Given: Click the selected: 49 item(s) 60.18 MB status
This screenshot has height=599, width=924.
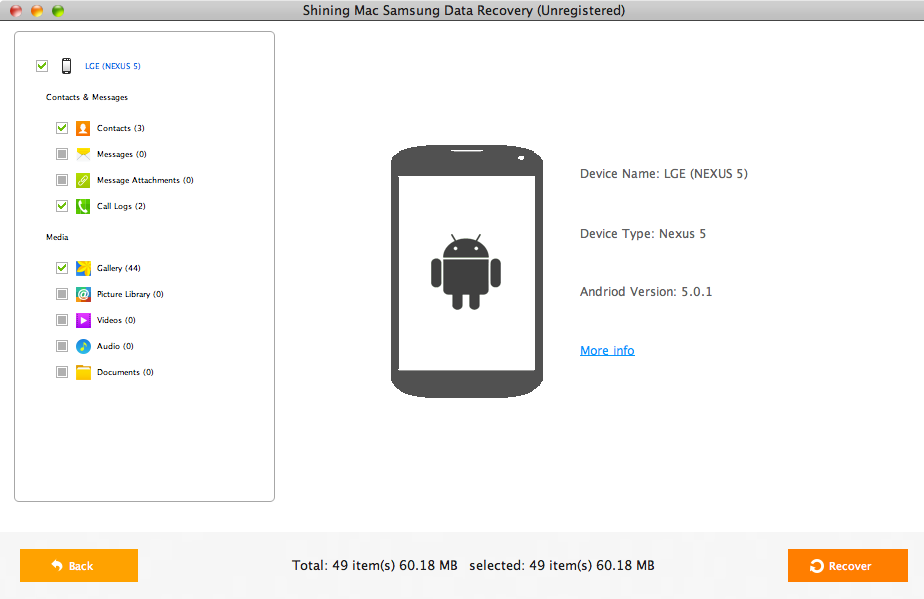Looking at the screenshot, I should pos(562,565).
